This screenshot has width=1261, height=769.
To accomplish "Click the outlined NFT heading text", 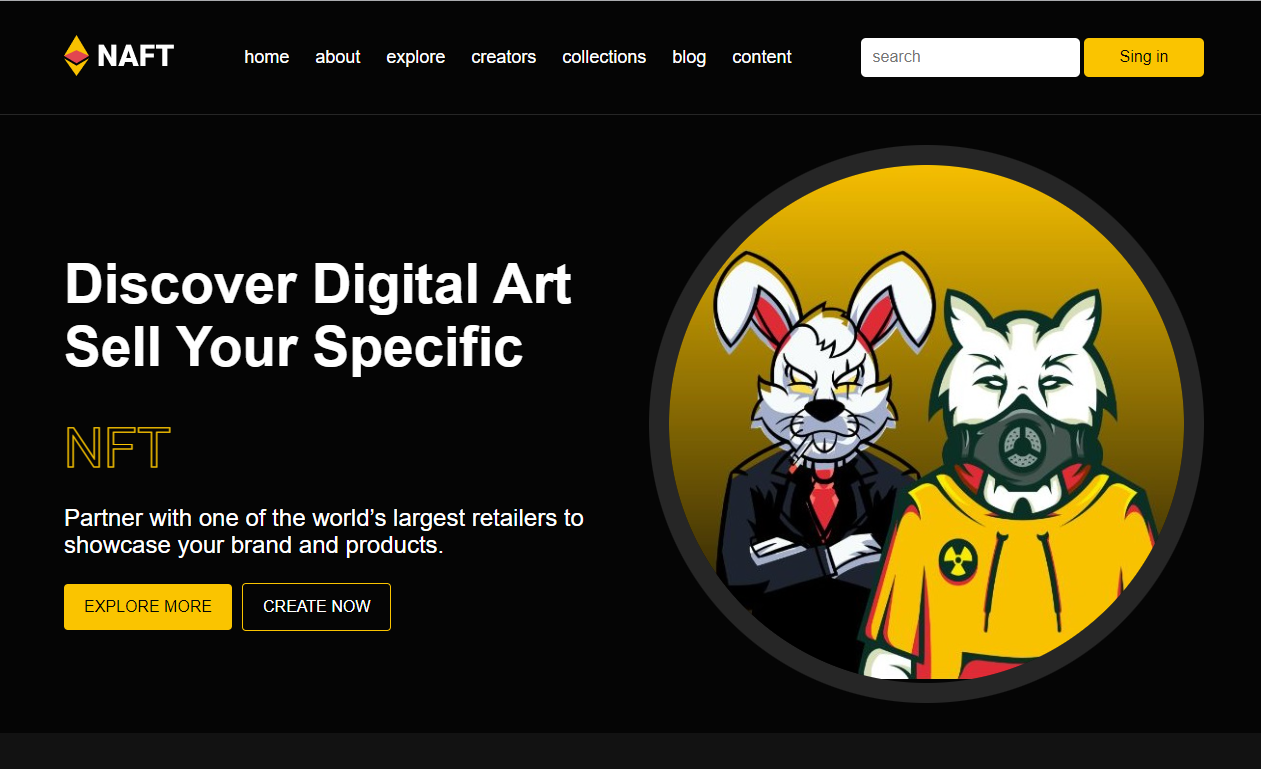I will pos(117,448).
